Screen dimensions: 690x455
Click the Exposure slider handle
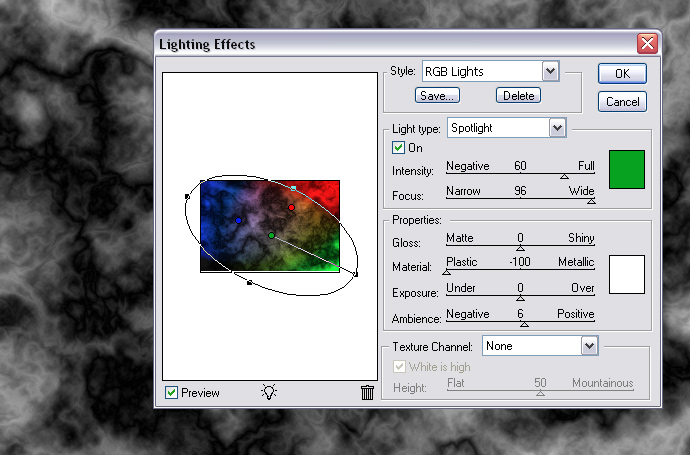520,299
